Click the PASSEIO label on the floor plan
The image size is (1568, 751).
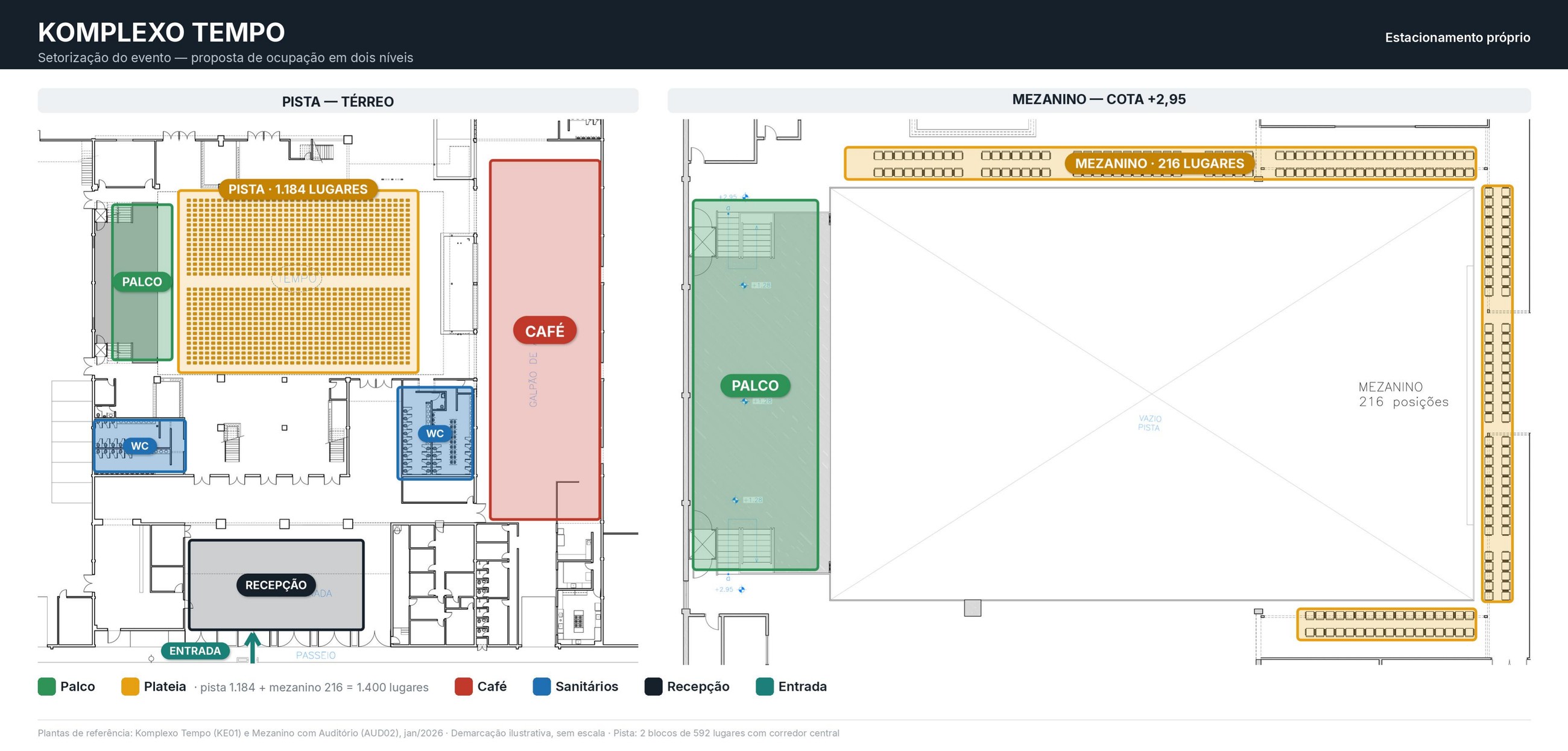(x=316, y=655)
